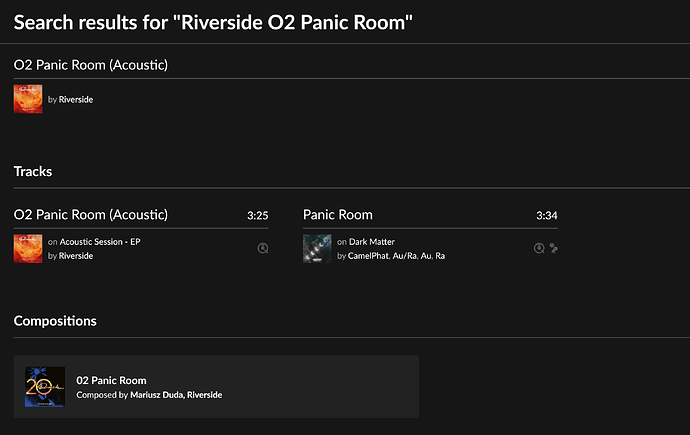Open Dark Matter album cover thumbnail
The height and width of the screenshot is (435, 690).
(x=317, y=249)
